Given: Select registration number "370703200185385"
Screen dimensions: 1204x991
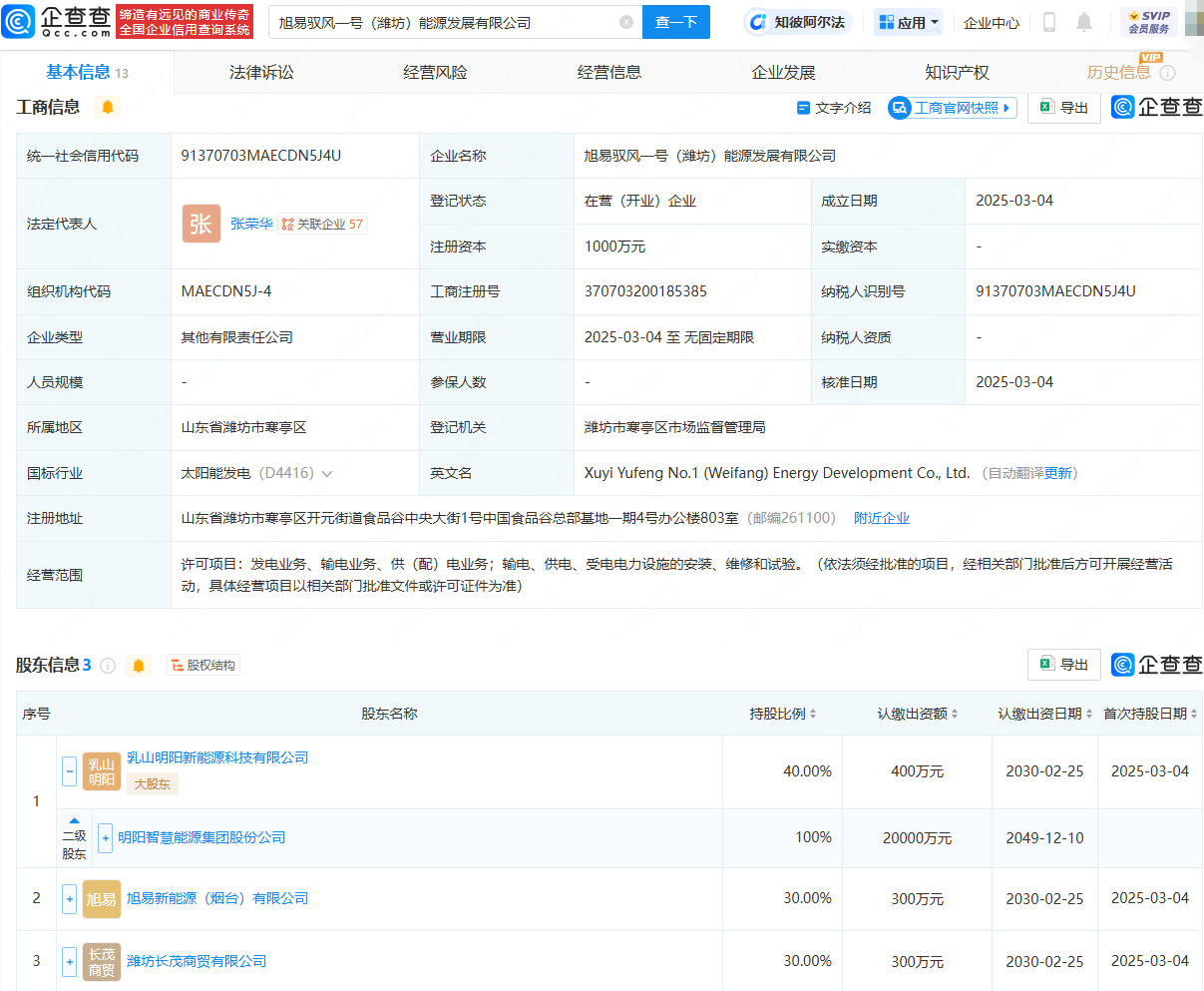Looking at the screenshot, I should click(645, 291).
